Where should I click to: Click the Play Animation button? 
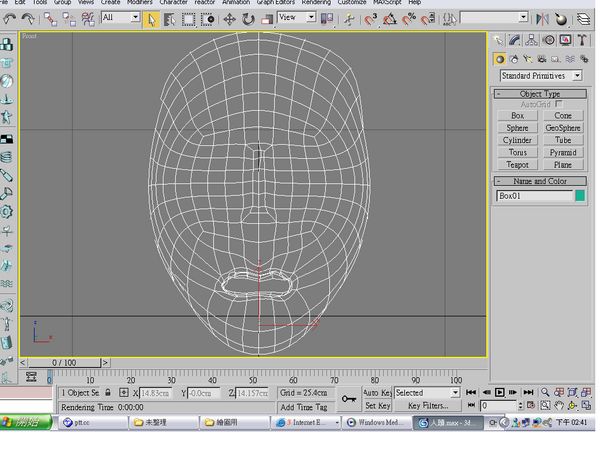tap(499, 392)
